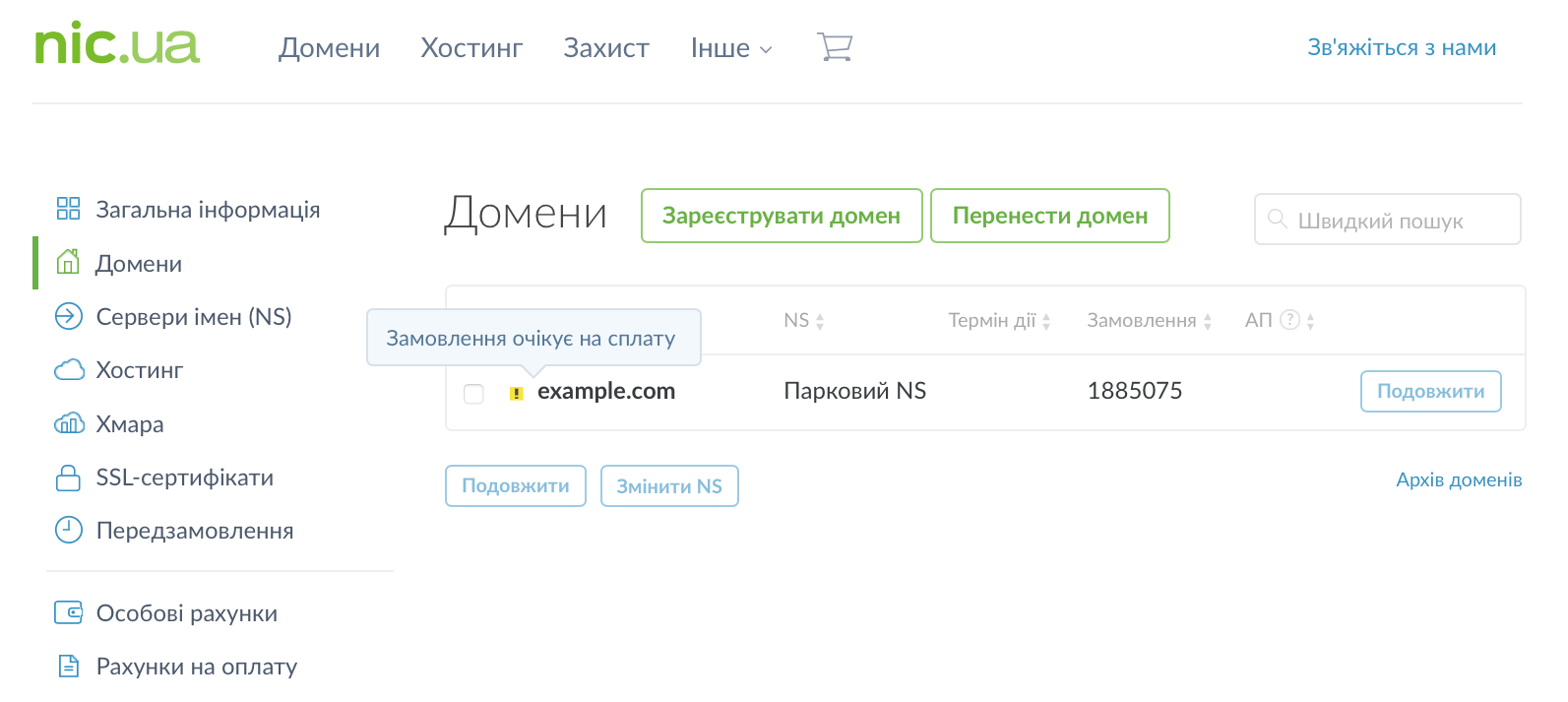1568x702 pixels.
Task: Sort the table by NS column
Action: click(803, 321)
